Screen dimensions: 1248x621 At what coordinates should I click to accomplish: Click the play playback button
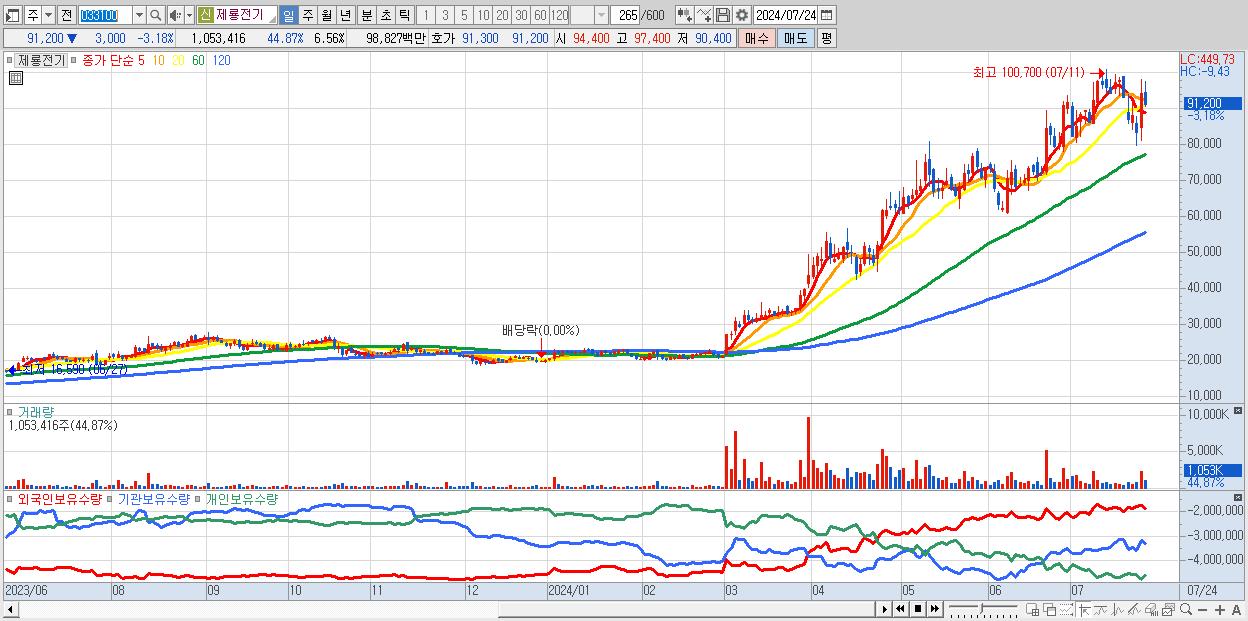pyautogui.click(x=884, y=609)
